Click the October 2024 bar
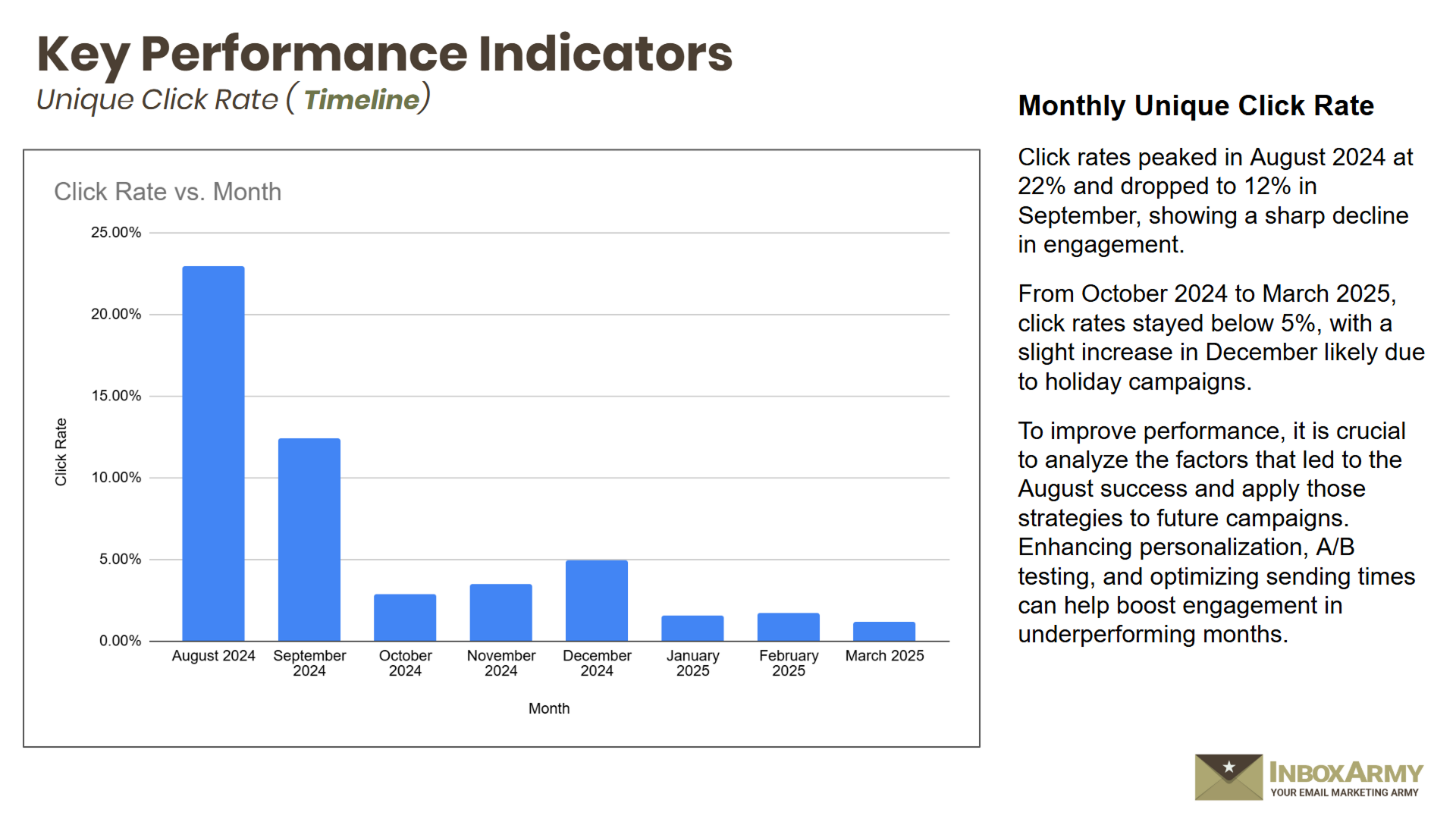The width and height of the screenshot is (1456, 819). click(x=405, y=617)
